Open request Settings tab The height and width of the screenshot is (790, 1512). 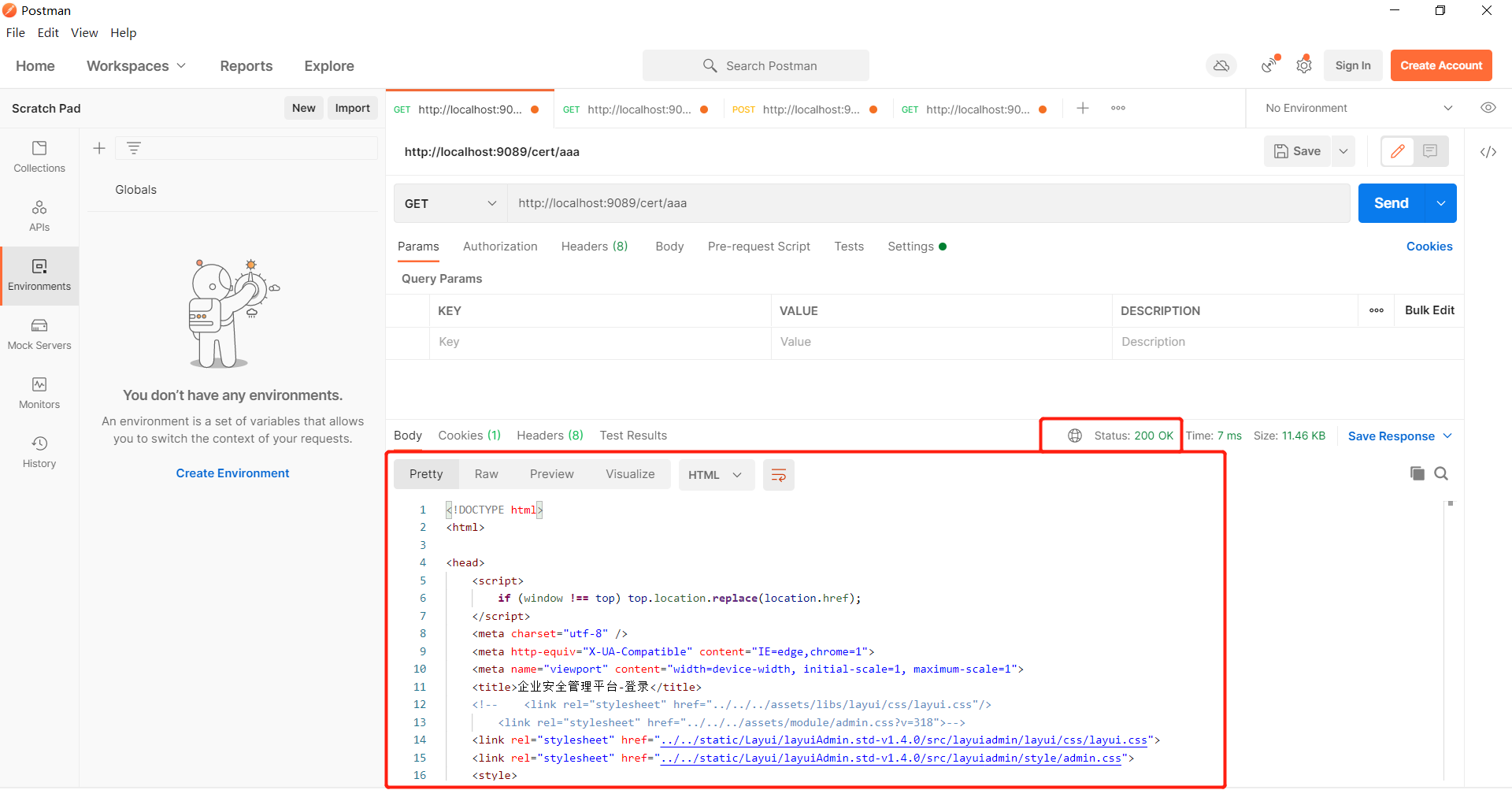click(x=917, y=247)
